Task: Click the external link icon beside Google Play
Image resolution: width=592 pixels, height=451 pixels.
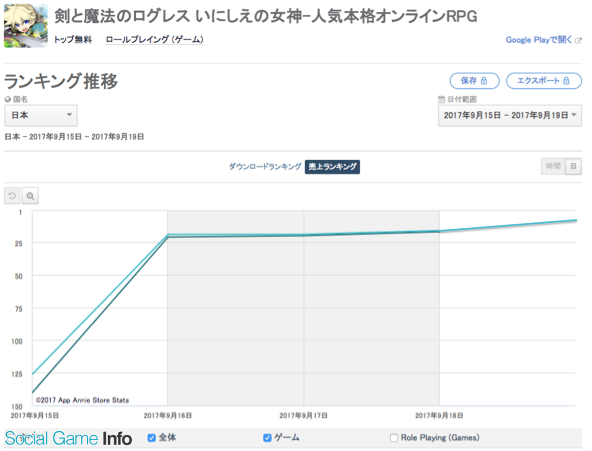Action: (x=578, y=40)
